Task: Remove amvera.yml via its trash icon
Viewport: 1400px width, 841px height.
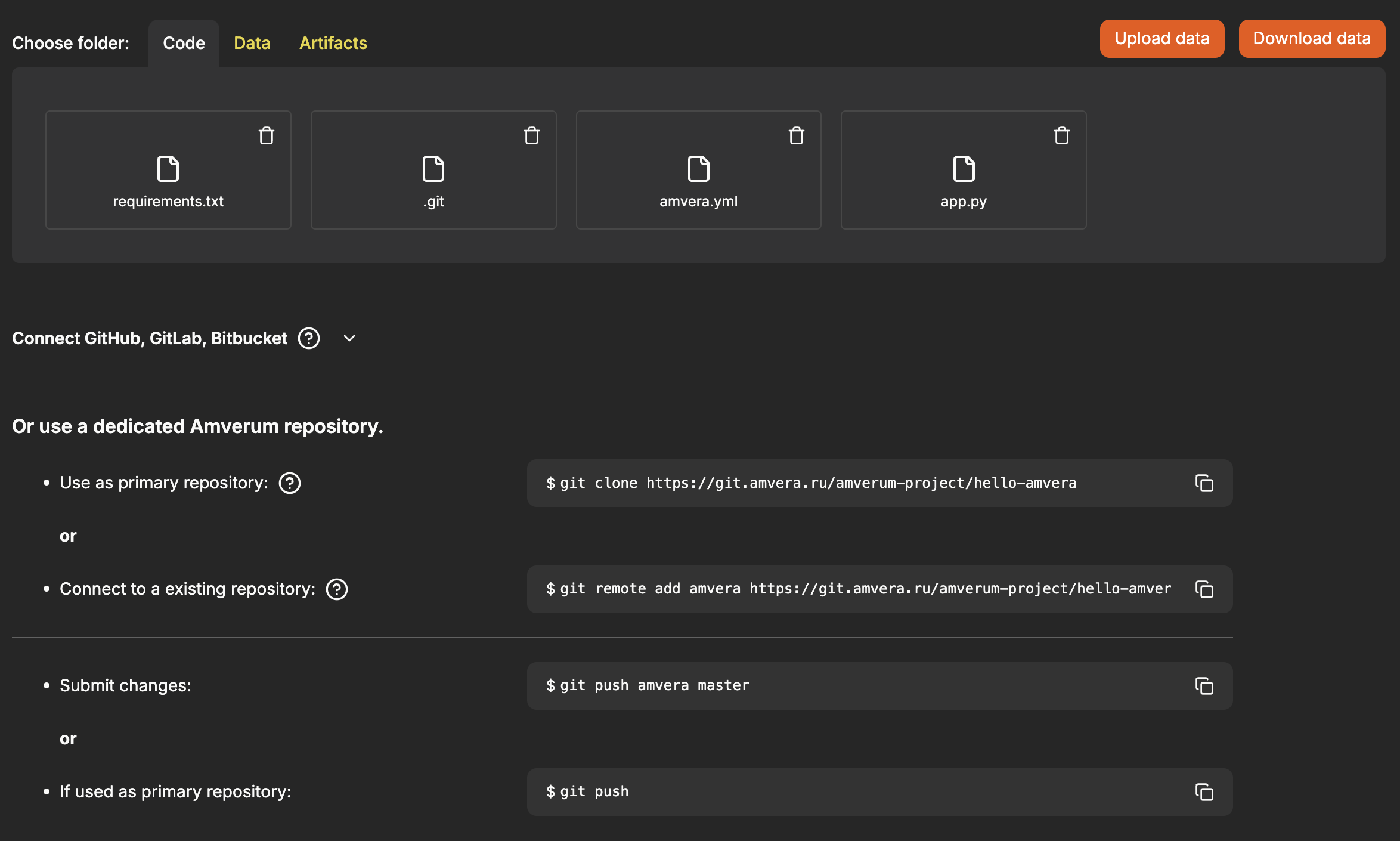Action: pyautogui.click(x=797, y=135)
